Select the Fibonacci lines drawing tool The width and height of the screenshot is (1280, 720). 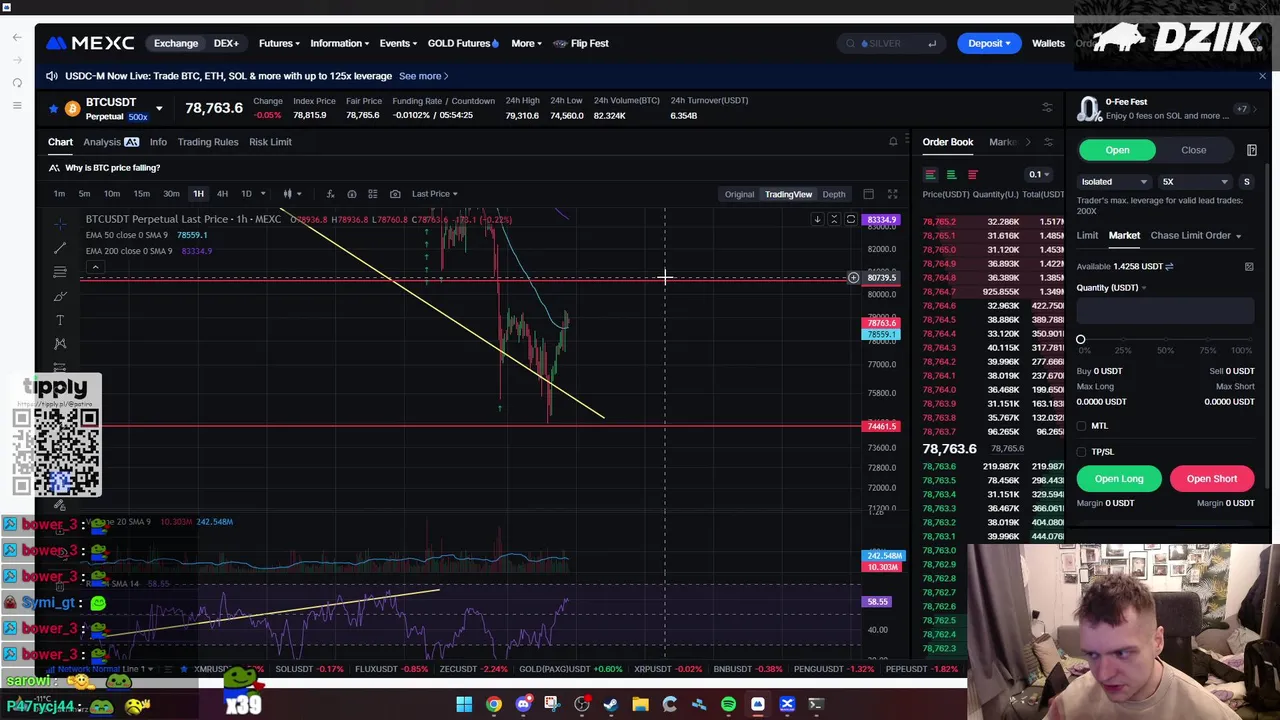click(x=60, y=272)
